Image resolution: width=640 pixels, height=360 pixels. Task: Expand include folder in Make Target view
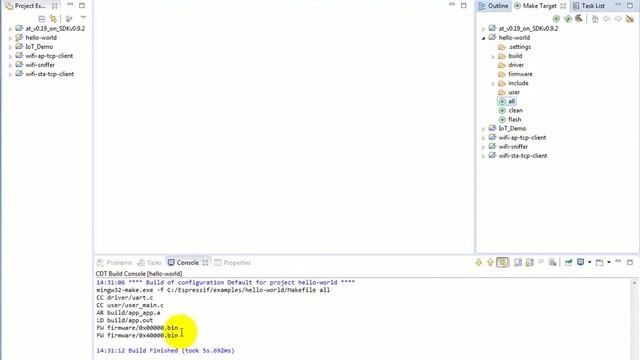pyautogui.click(x=493, y=84)
